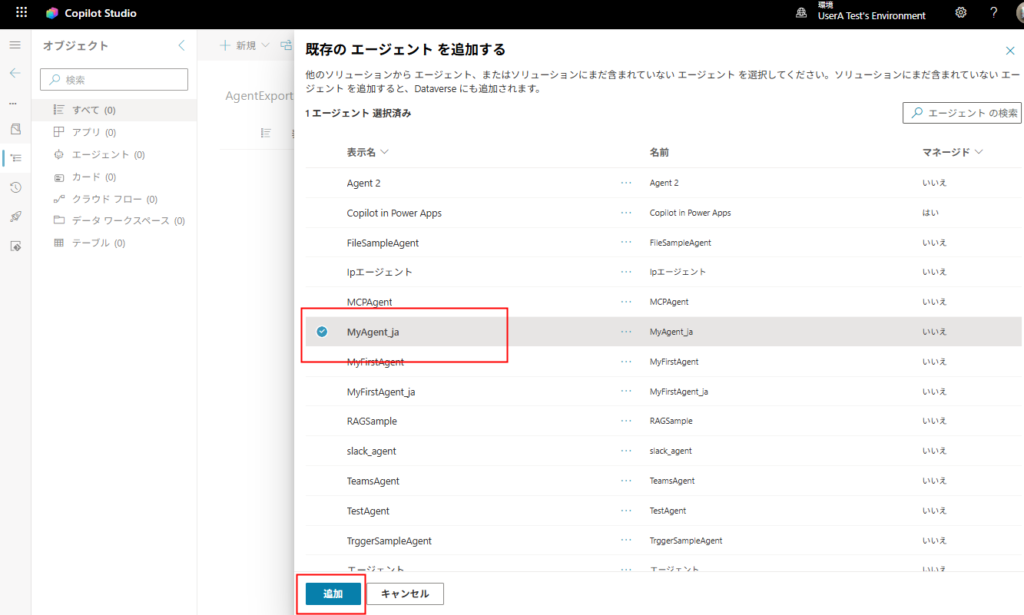The height and width of the screenshot is (615, 1024).
Task: Click the settings gear icon
Action: pos(960,13)
